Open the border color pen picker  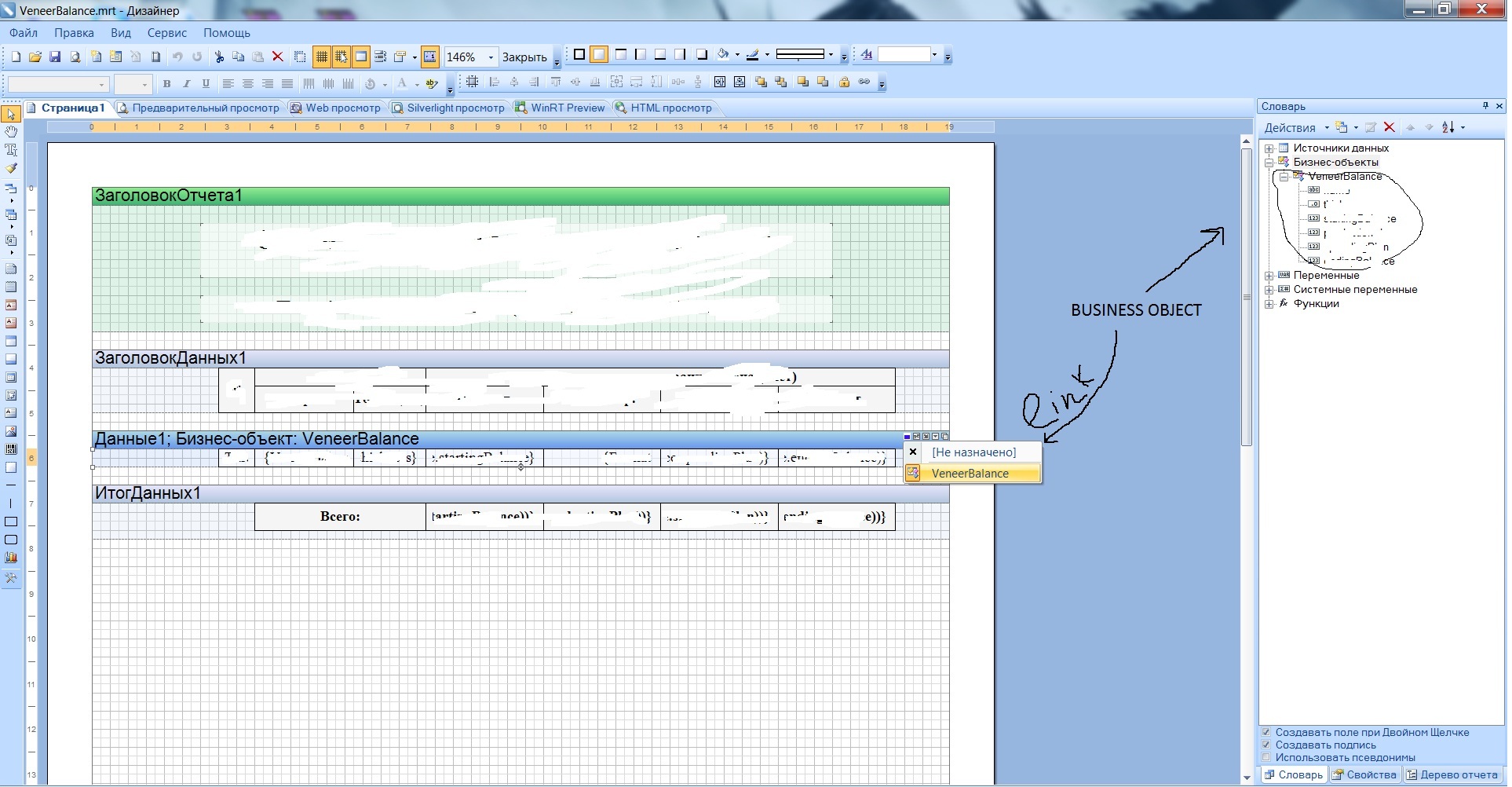pyautogui.click(x=752, y=55)
